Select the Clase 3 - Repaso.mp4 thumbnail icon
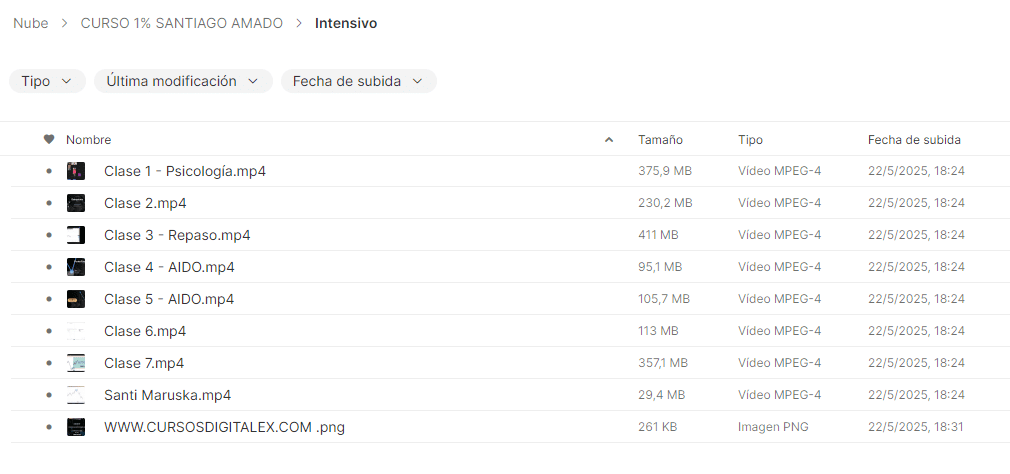Image resolution: width=1010 pixels, height=474 pixels. tap(76, 235)
